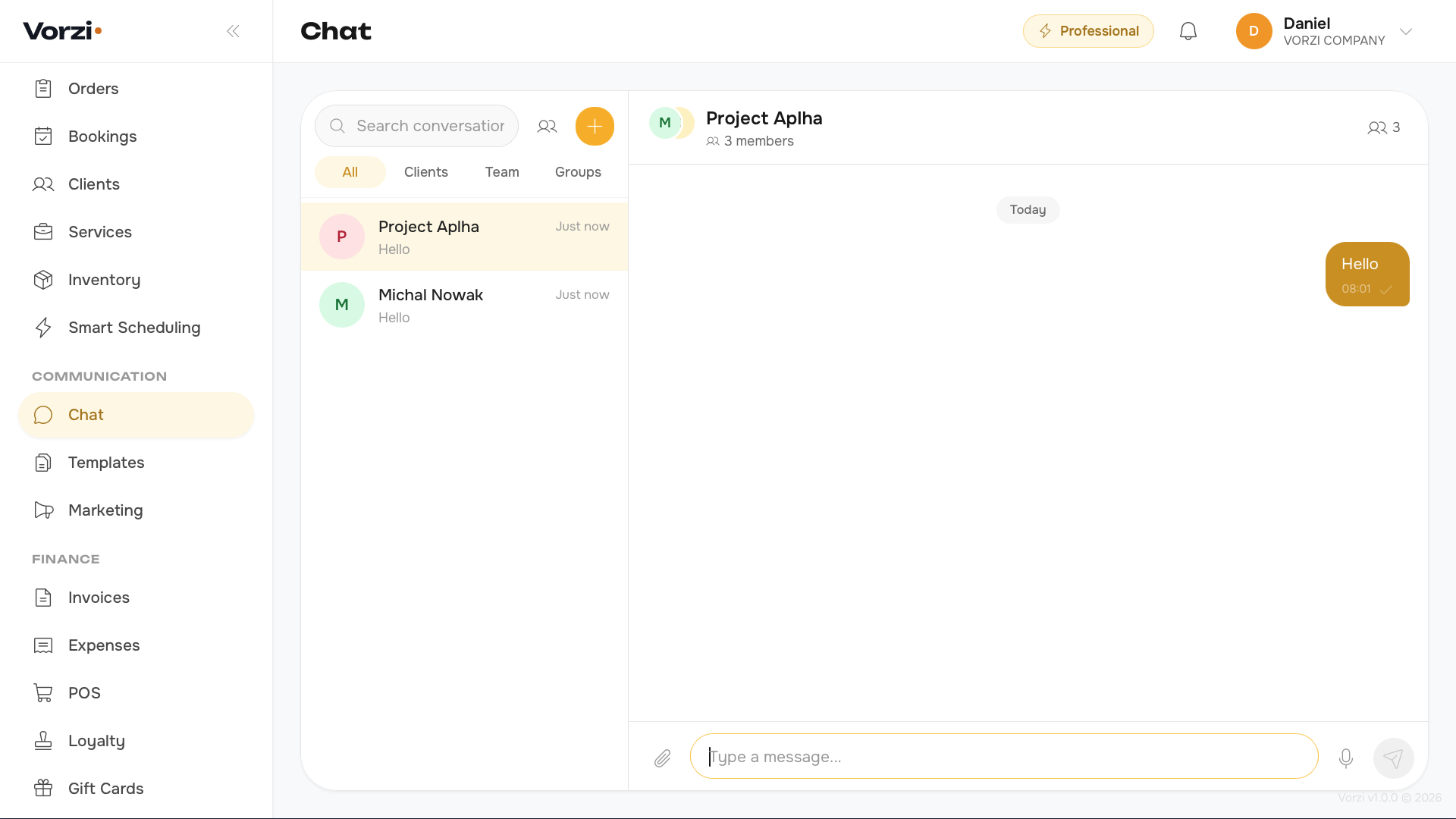This screenshot has height=819, width=1456.
Task: Open the Michal Nowak conversation
Action: (464, 305)
